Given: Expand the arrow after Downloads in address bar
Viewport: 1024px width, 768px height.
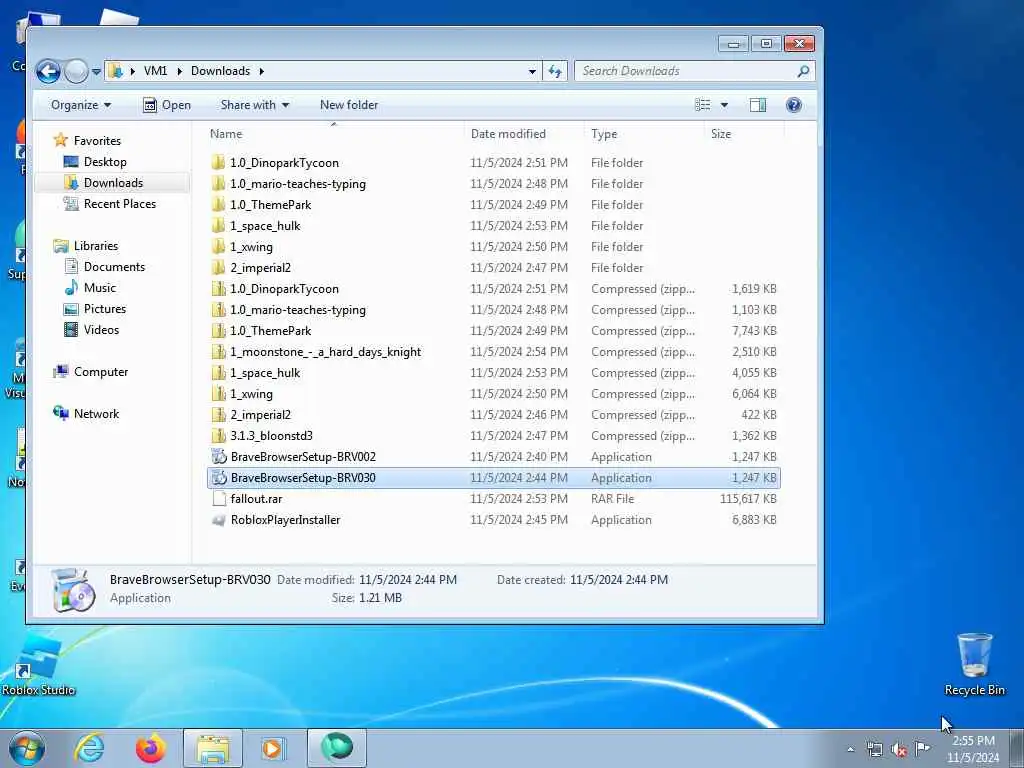Looking at the screenshot, I should tap(261, 71).
